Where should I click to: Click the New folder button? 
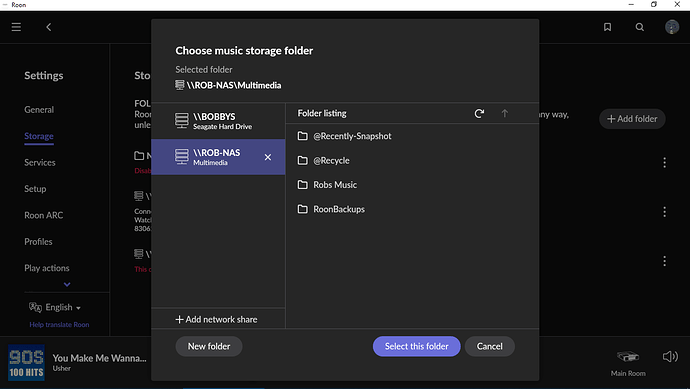coord(209,346)
